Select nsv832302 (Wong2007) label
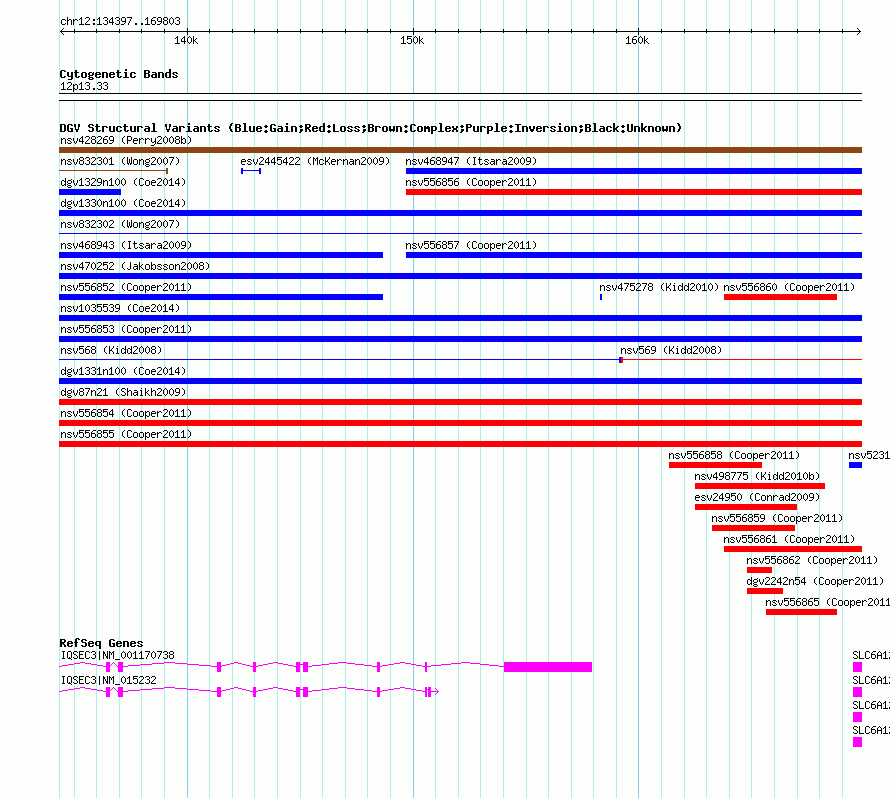 click(120, 224)
